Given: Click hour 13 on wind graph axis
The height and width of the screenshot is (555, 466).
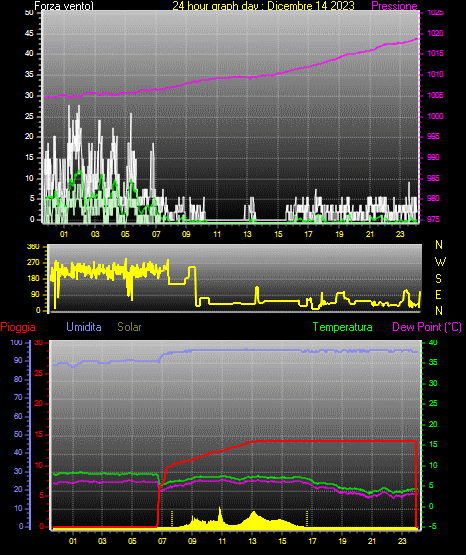Looking at the screenshot, I should (247, 234).
